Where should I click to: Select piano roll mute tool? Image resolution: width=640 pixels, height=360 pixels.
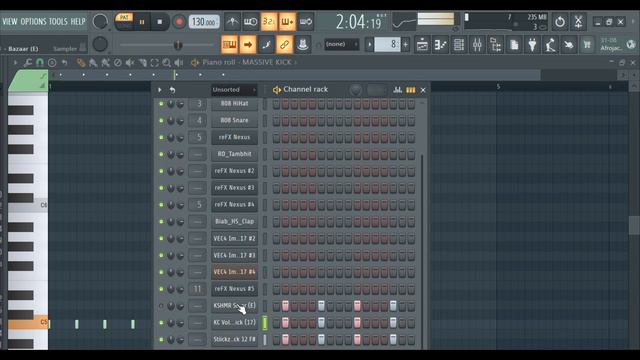(130, 62)
